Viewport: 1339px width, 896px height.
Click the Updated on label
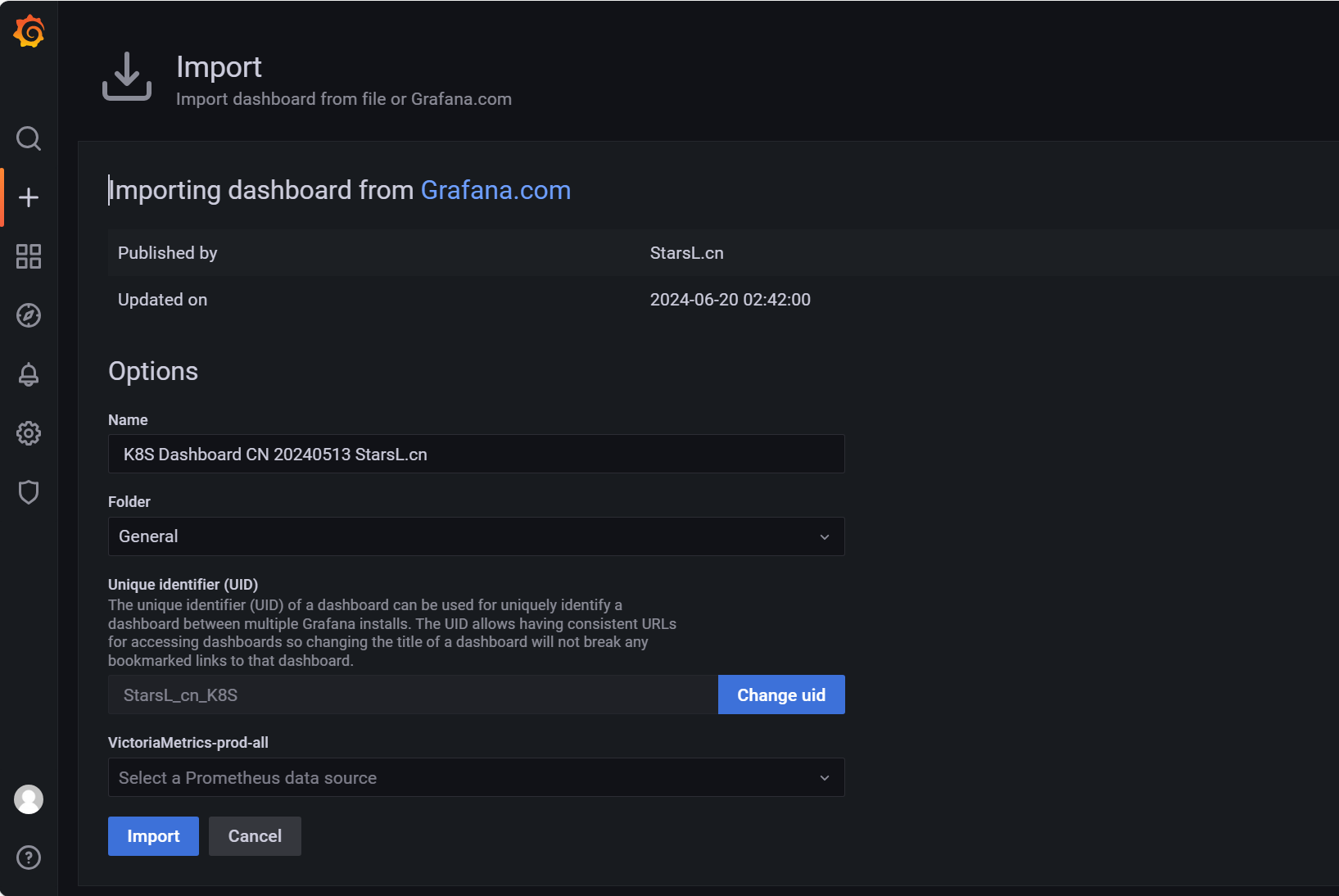coord(163,300)
